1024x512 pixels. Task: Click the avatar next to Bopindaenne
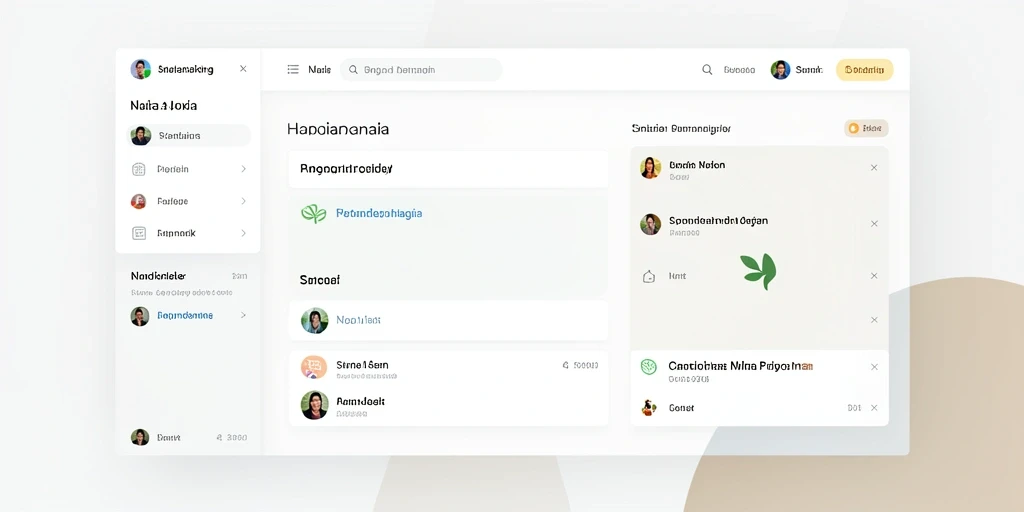pyautogui.click(x=140, y=316)
